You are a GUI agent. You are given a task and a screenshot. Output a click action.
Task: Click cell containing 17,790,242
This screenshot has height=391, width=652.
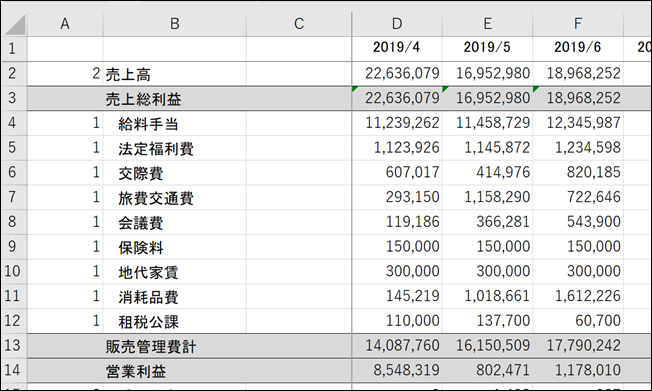[578, 345]
